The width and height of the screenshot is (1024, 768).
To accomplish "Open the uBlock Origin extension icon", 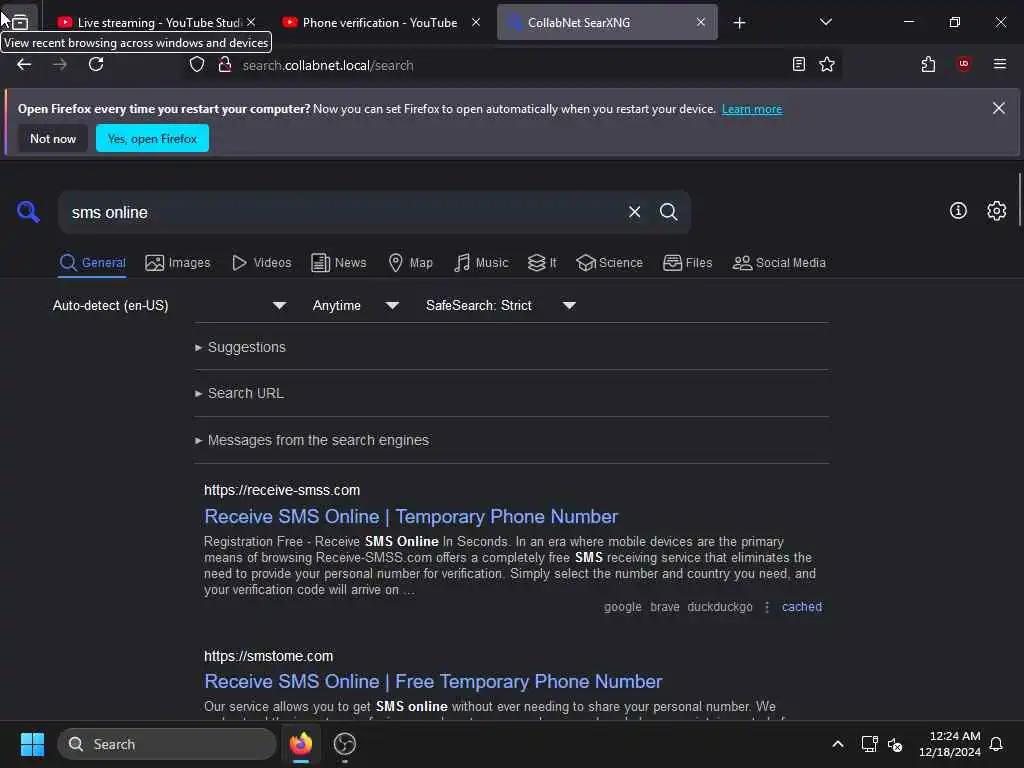I will (963, 64).
